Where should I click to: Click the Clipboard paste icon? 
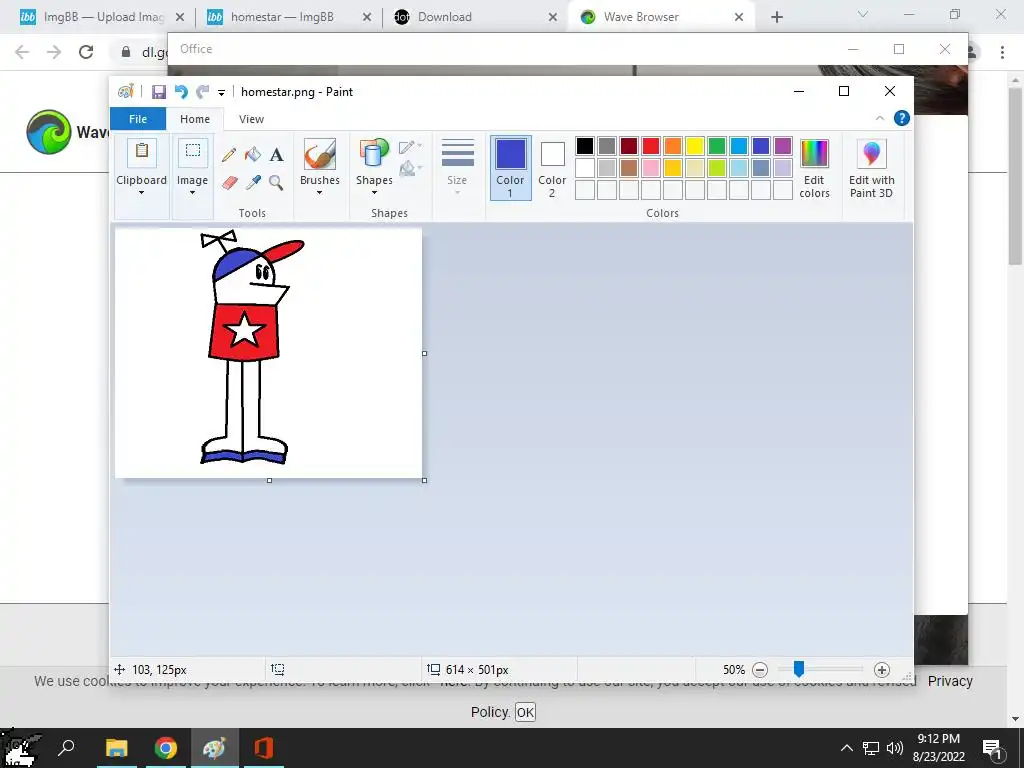point(142,152)
